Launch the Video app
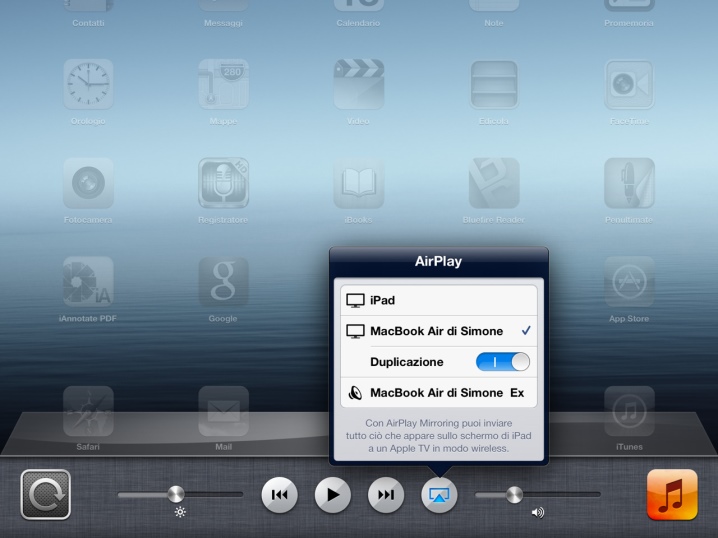This screenshot has width=718, height=538. (x=359, y=84)
